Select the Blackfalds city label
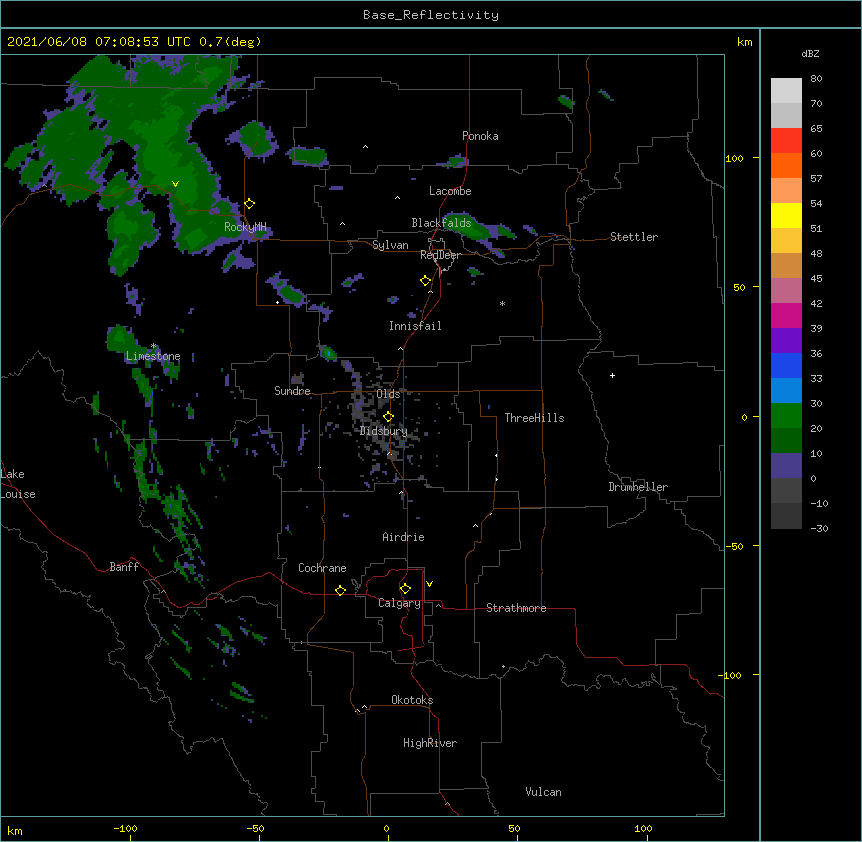Image resolution: width=862 pixels, height=842 pixels. pyautogui.click(x=441, y=223)
